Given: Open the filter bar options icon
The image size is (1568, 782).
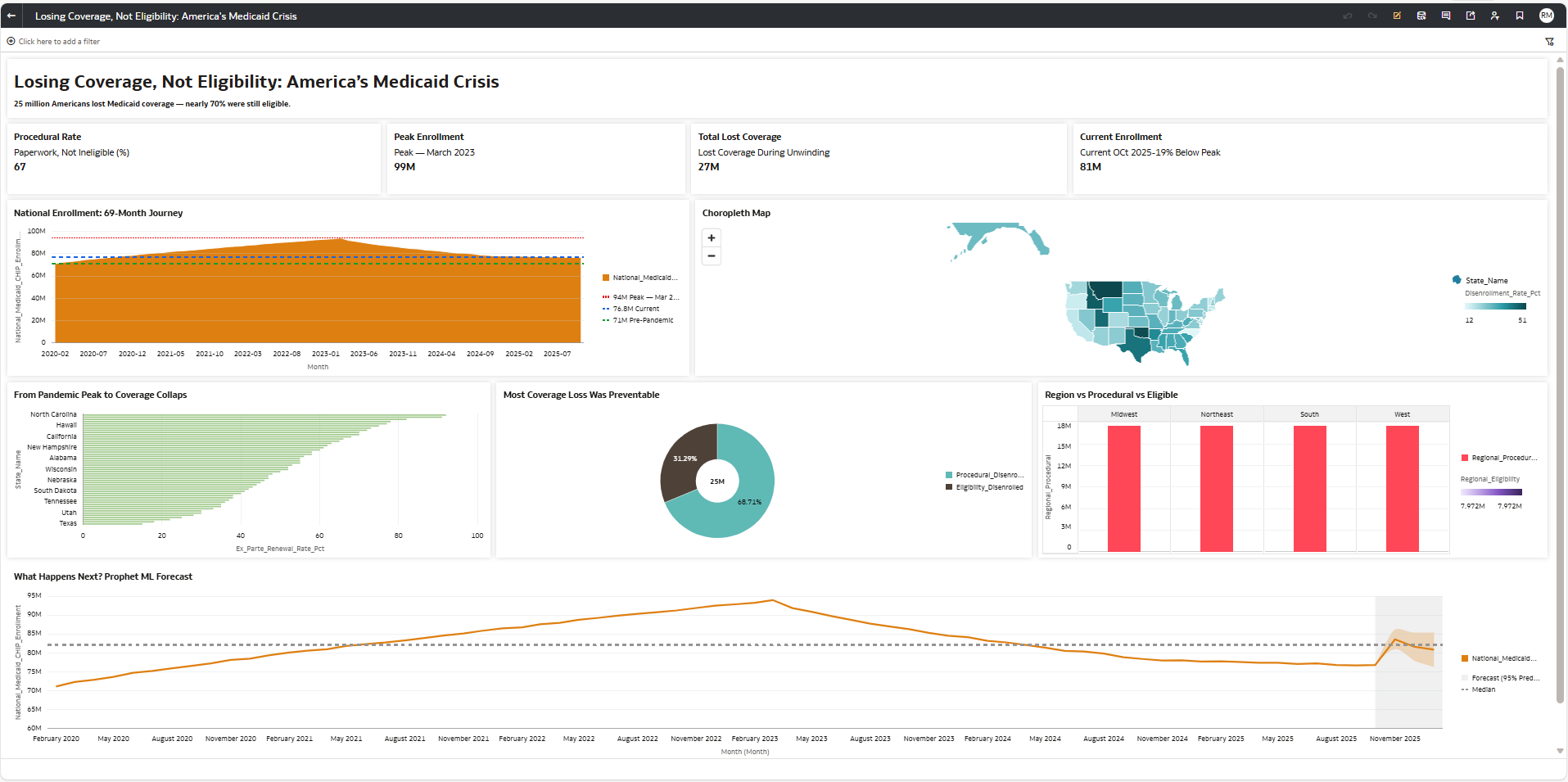Looking at the screenshot, I should [x=1549, y=42].
